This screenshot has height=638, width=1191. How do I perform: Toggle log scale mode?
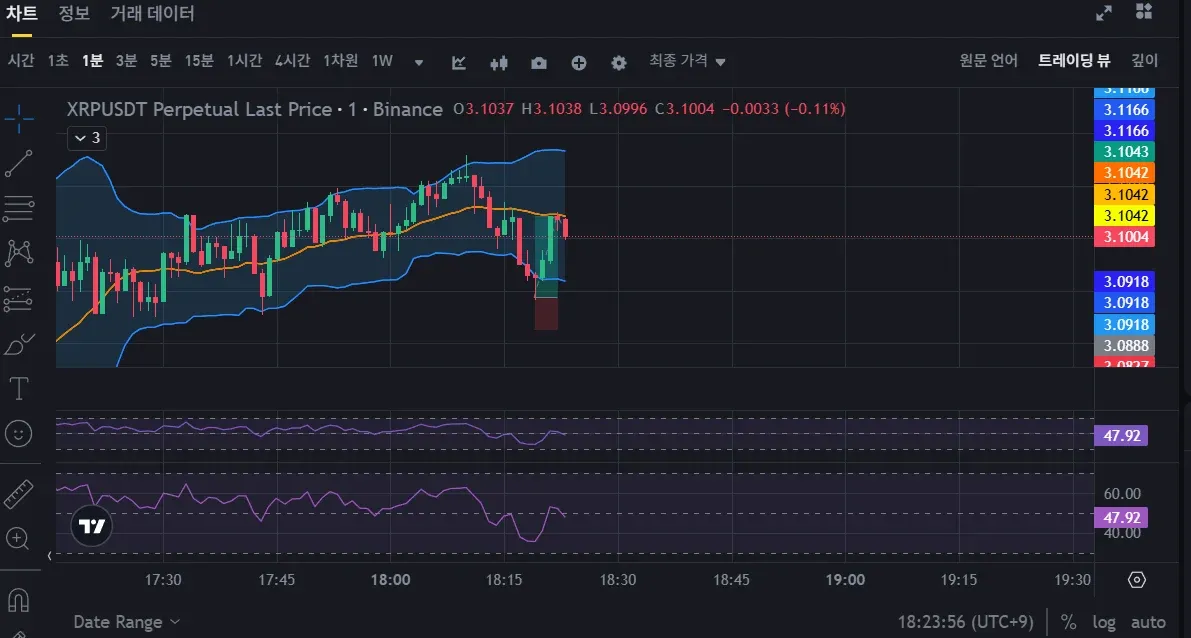1104,622
